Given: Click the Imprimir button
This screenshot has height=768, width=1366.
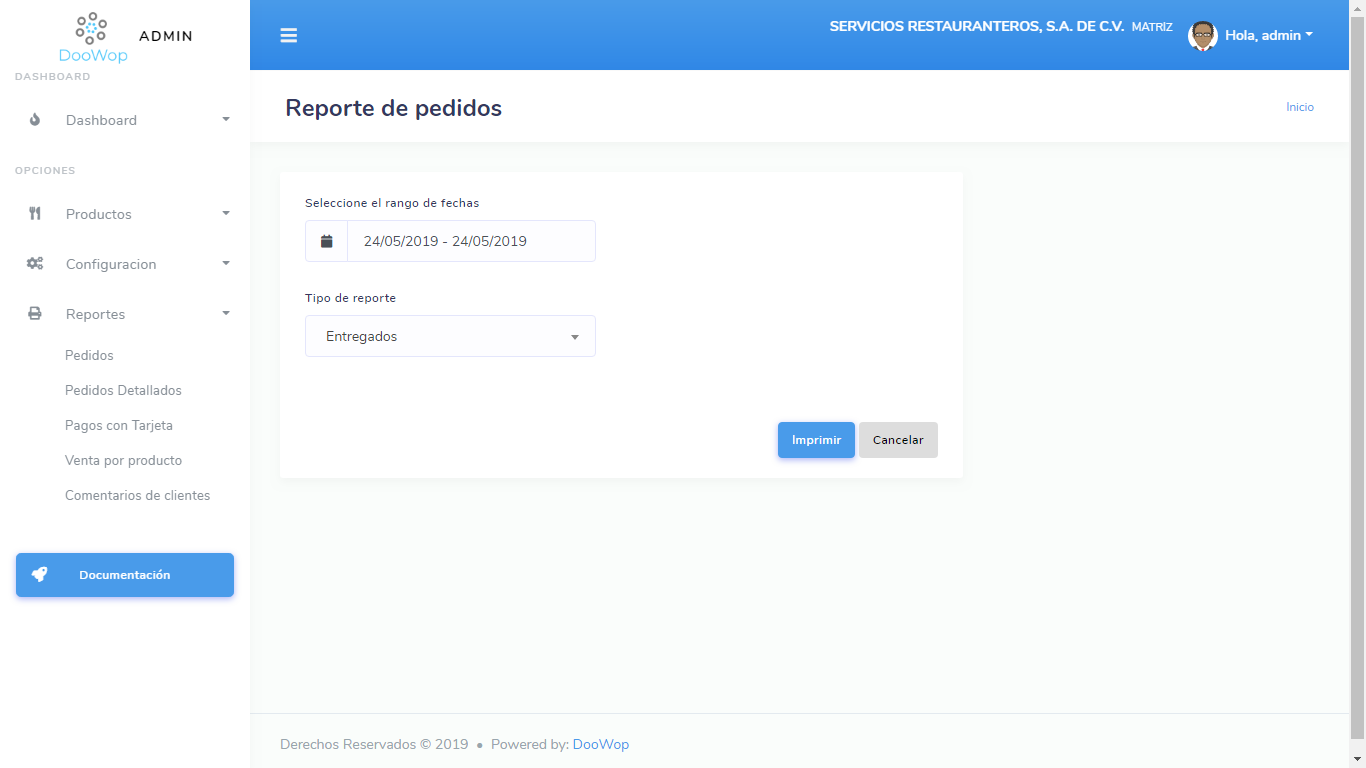Looking at the screenshot, I should 816,440.
